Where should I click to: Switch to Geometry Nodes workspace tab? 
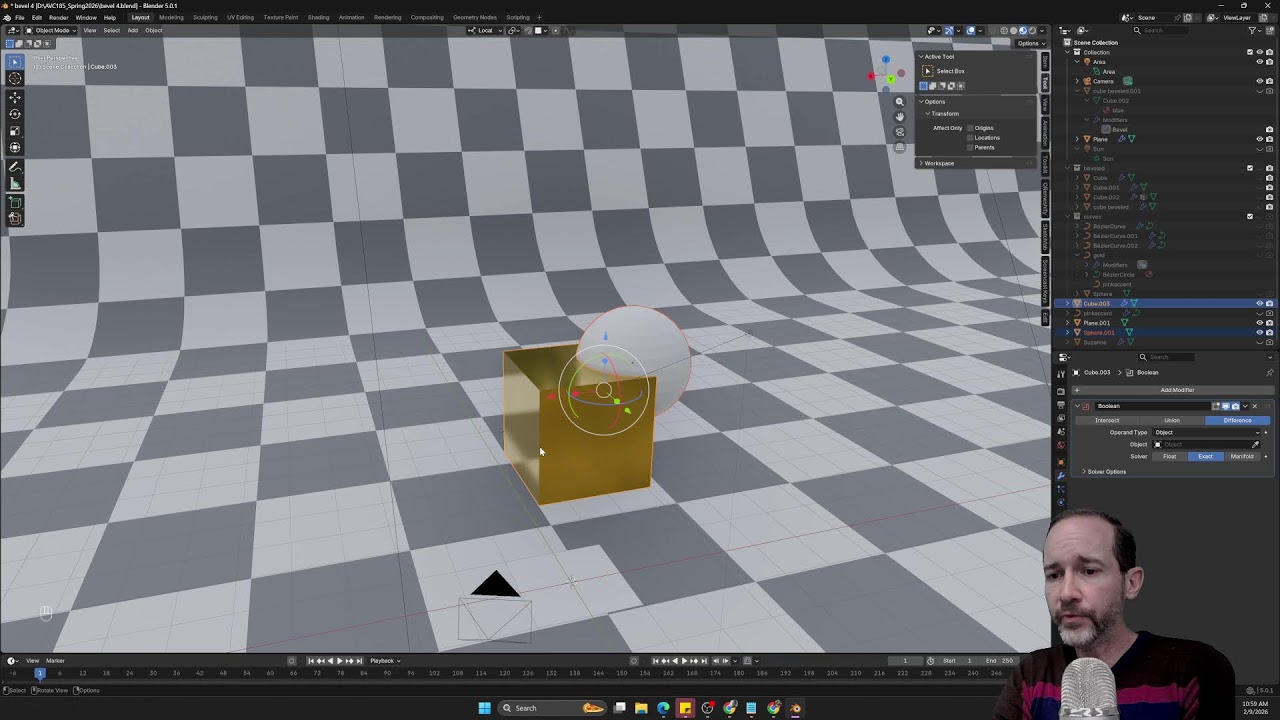click(x=474, y=17)
